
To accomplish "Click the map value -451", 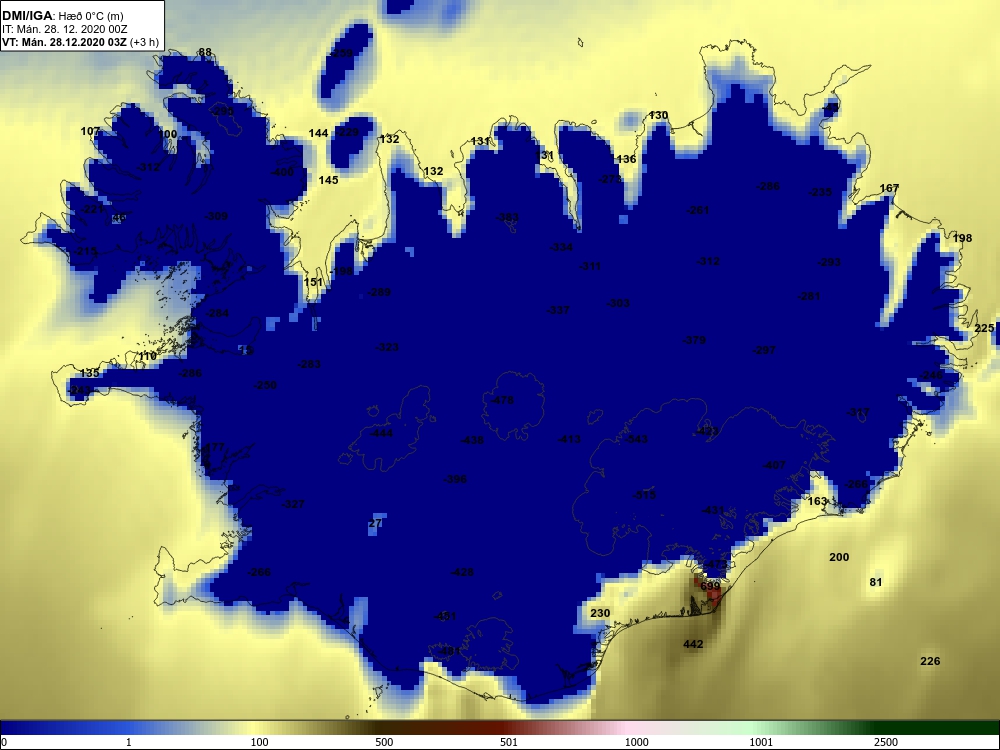I will (445, 616).
